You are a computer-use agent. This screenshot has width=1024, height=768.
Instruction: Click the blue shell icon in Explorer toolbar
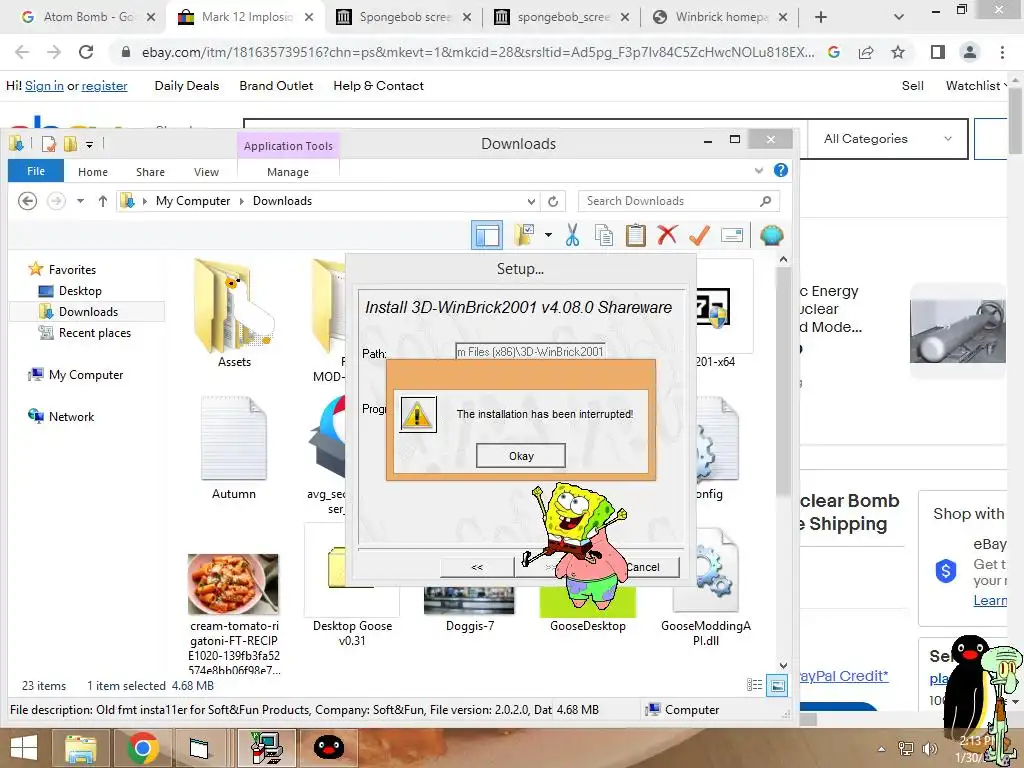click(x=771, y=235)
